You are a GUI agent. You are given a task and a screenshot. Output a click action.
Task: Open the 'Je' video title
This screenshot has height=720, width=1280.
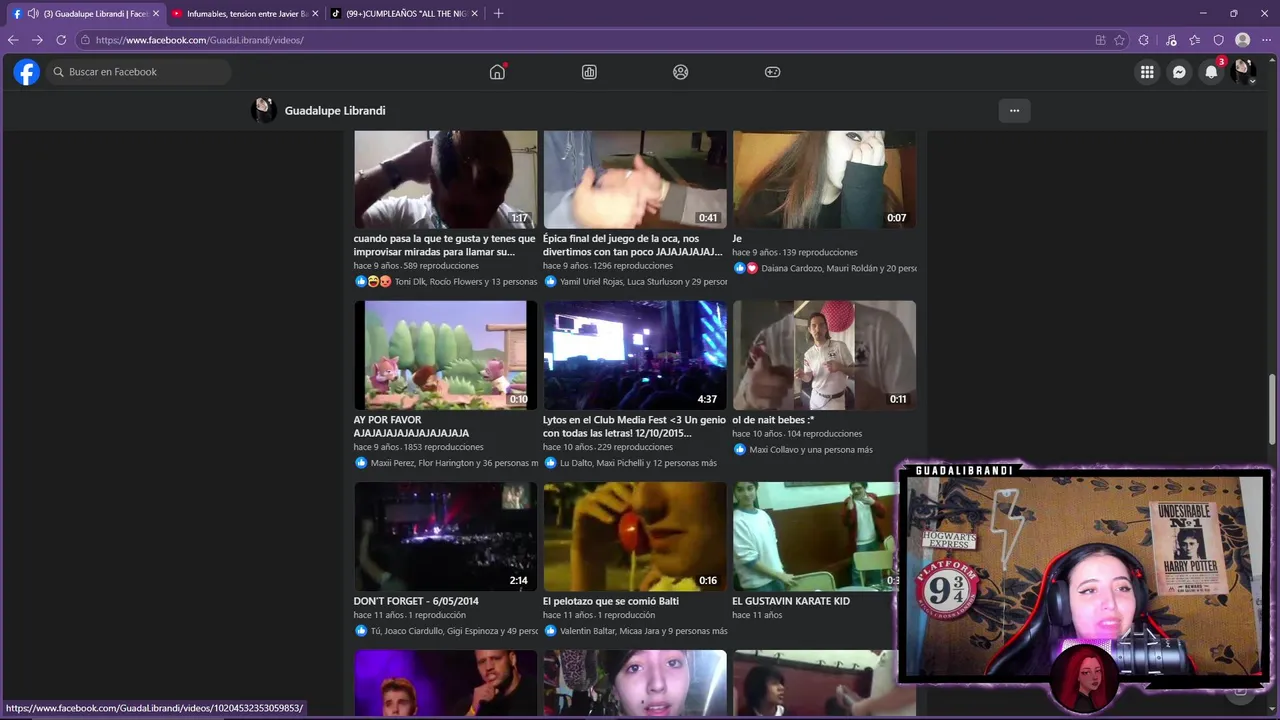point(737,239)
